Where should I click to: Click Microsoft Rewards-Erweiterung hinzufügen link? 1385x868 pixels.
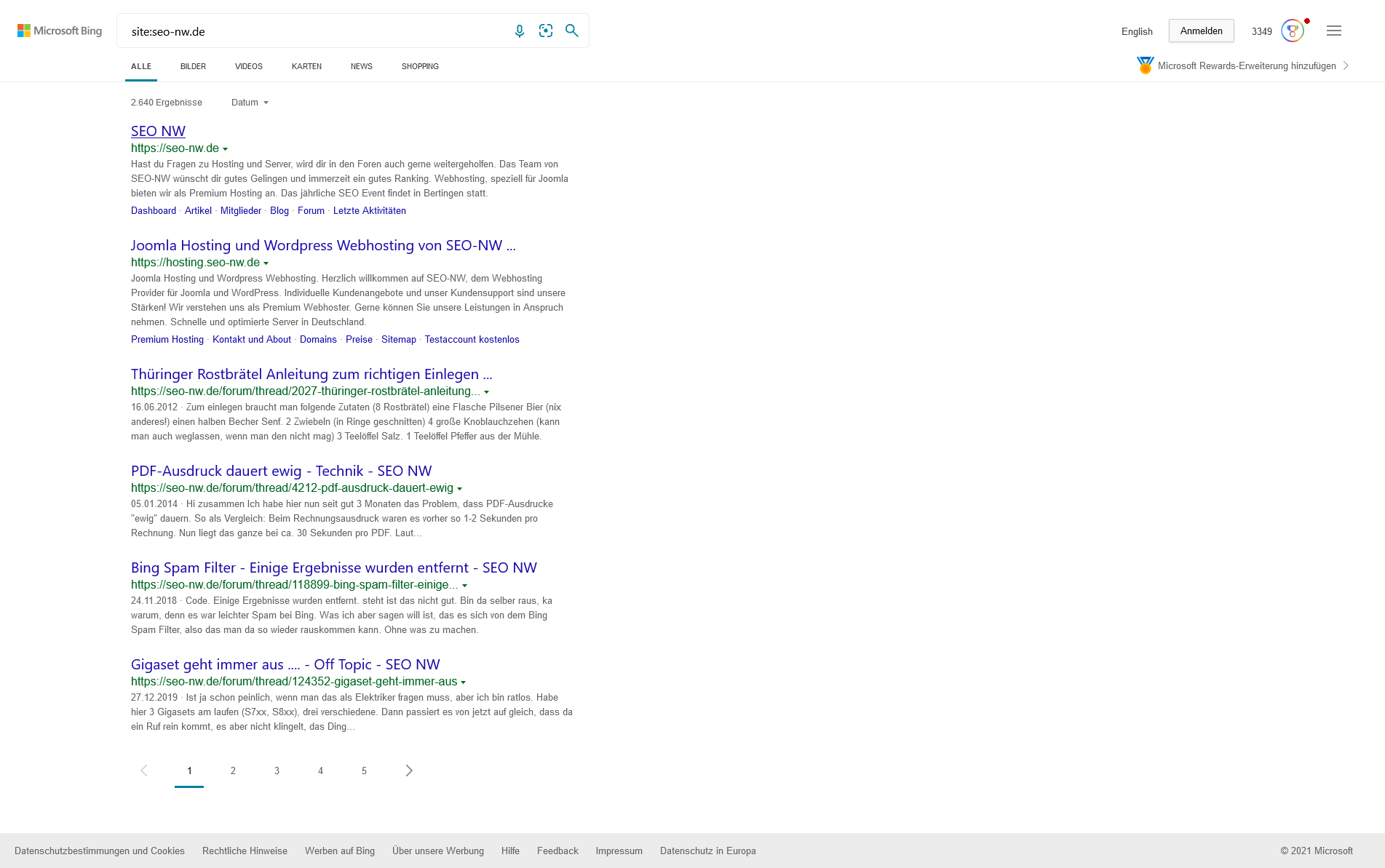click(x=1247, y=65)
